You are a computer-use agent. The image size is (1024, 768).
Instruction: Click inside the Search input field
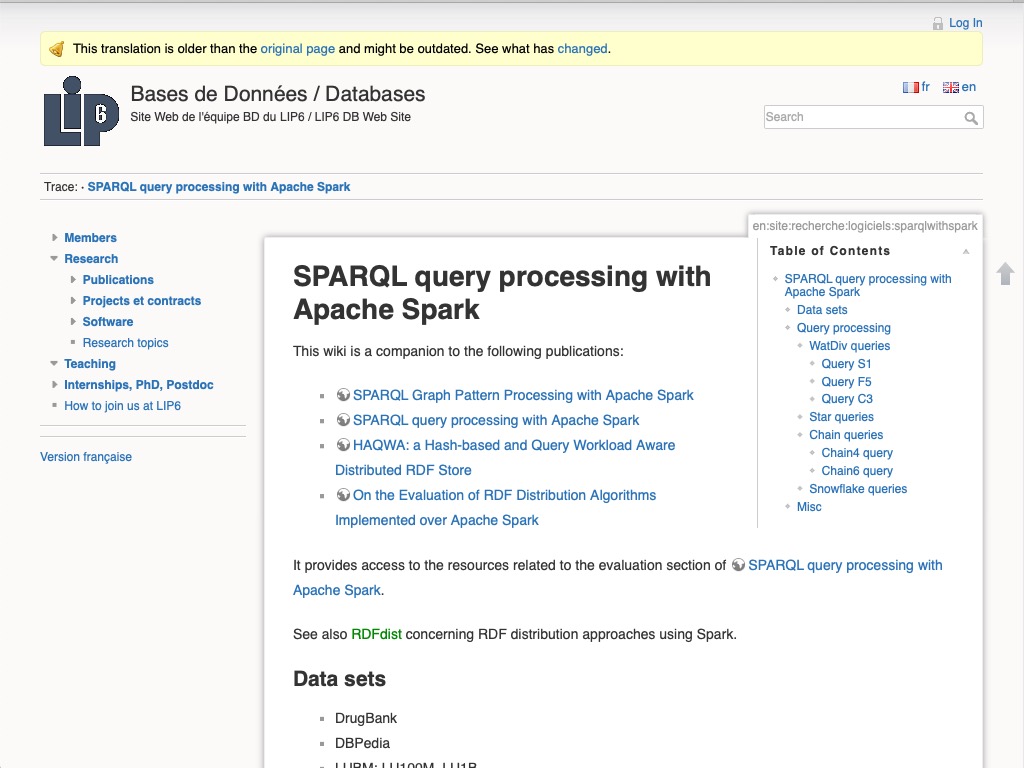[860, 117]
